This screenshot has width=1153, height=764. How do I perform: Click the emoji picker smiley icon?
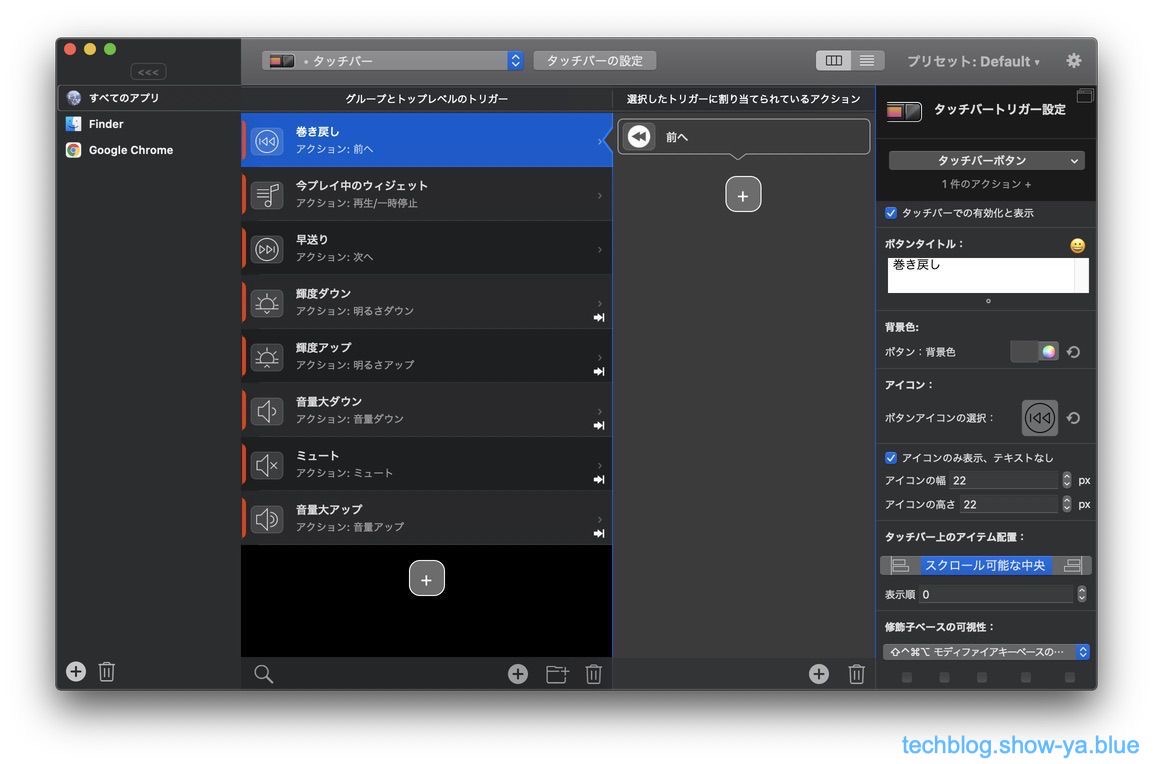pos(1077,245)
